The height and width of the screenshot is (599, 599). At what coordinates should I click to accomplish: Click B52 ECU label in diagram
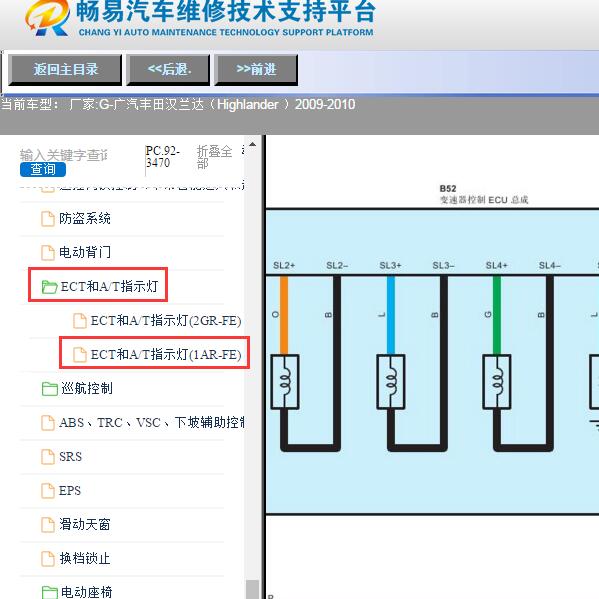pyautogui.click(x=448, y=189)
